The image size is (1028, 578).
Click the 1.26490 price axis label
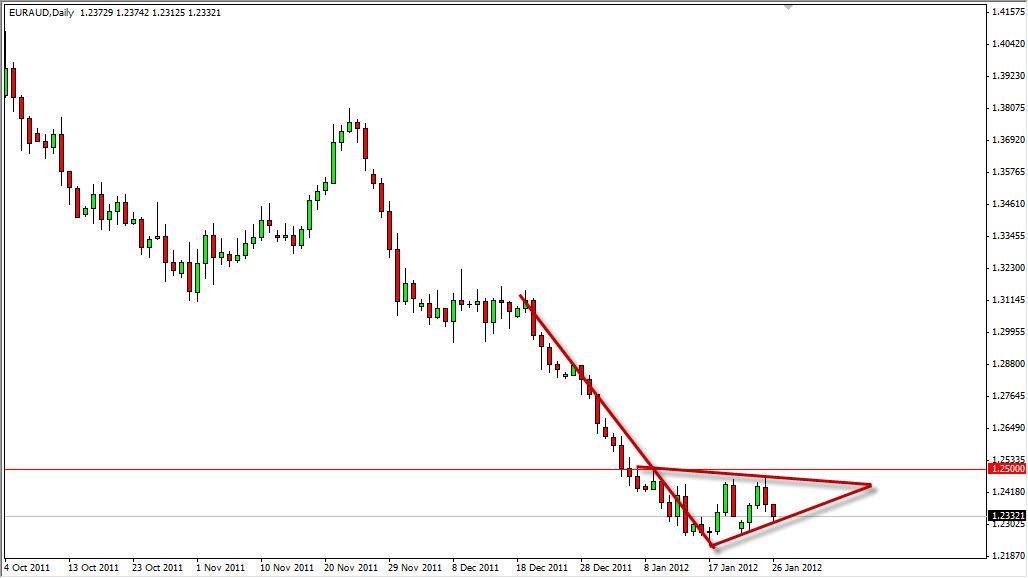1008,428
